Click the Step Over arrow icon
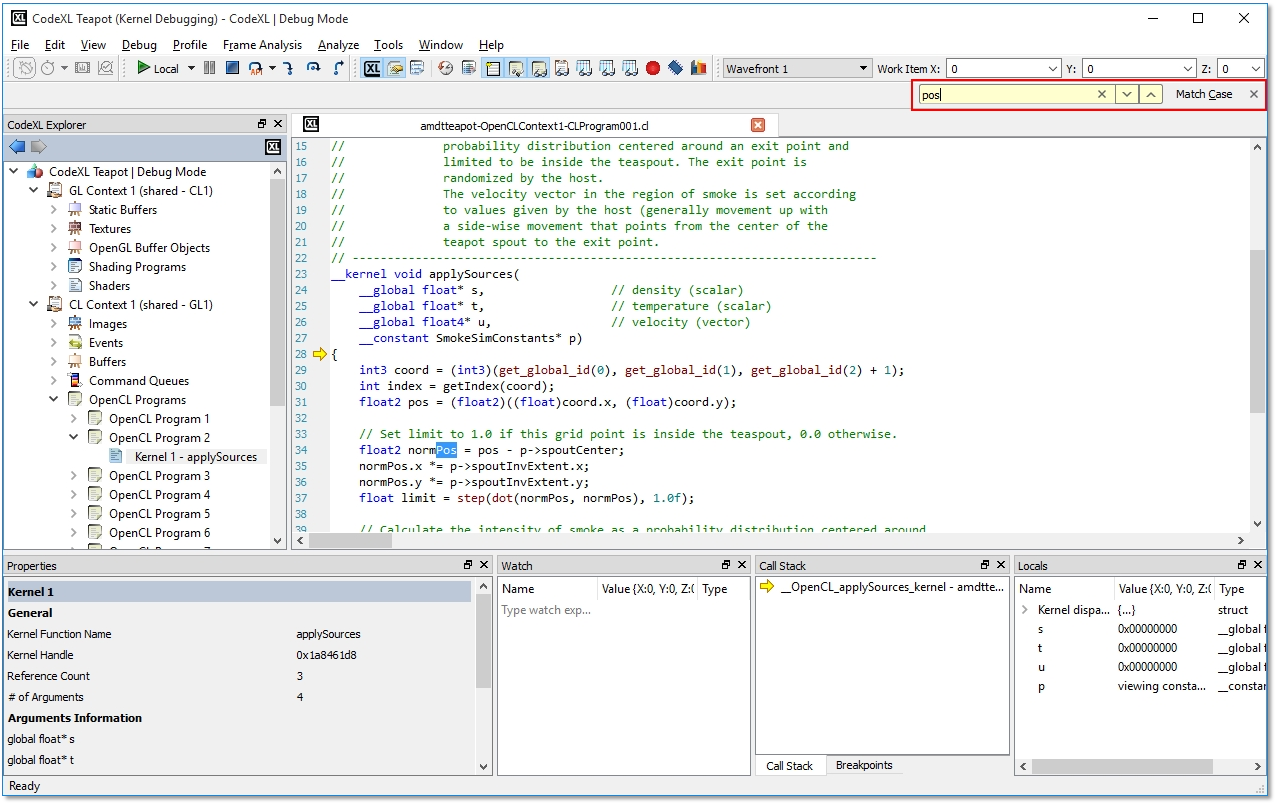The width and height of the screenshot is (1277, 805). pyautogui.click(x=313, y=69)
